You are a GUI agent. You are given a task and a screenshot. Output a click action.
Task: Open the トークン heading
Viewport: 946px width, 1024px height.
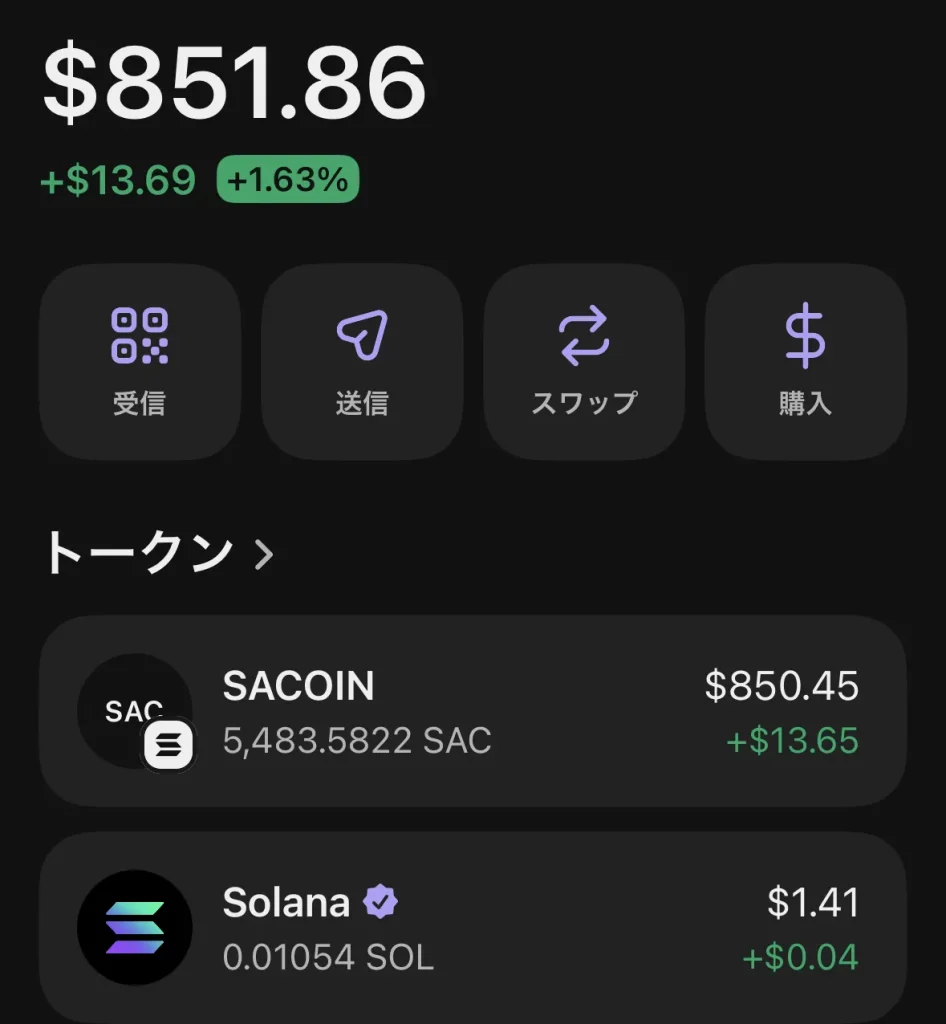[138, 554]
